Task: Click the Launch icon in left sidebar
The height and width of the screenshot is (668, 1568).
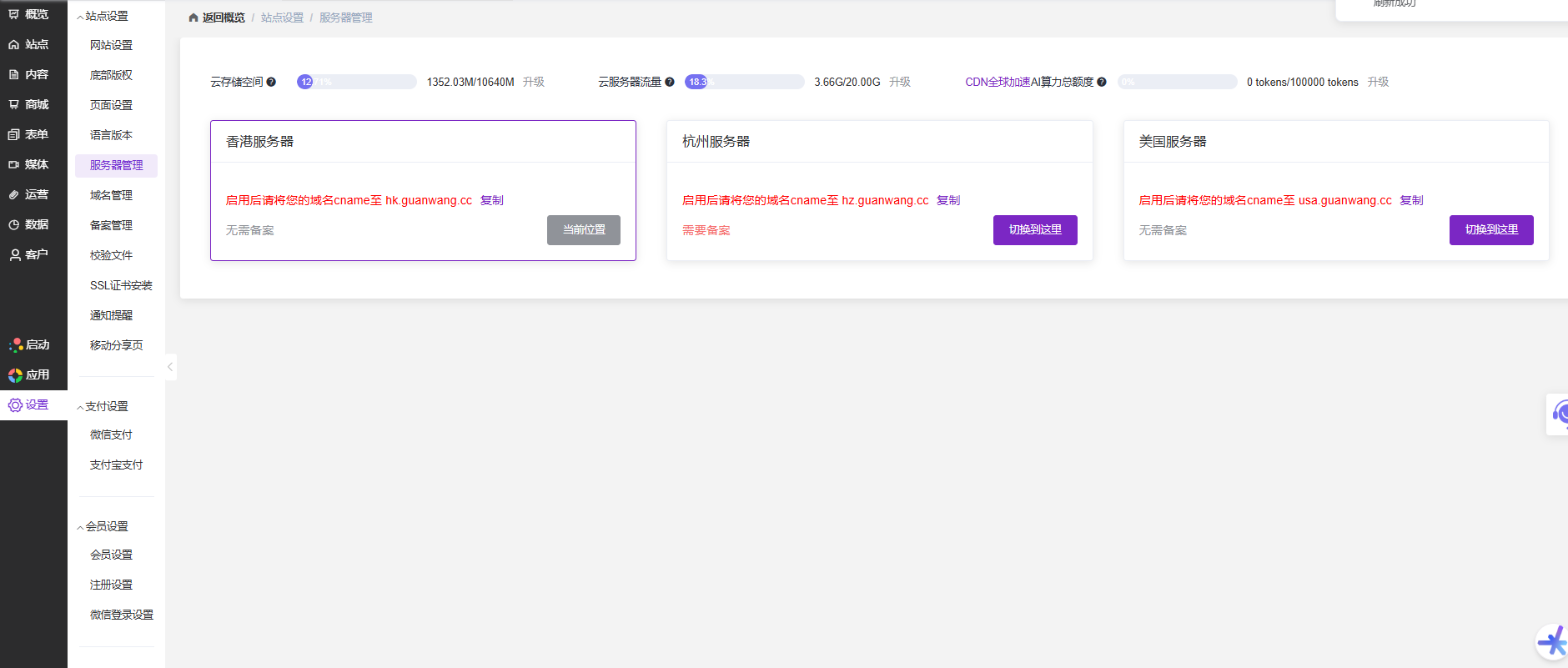Action: (15, 345)
